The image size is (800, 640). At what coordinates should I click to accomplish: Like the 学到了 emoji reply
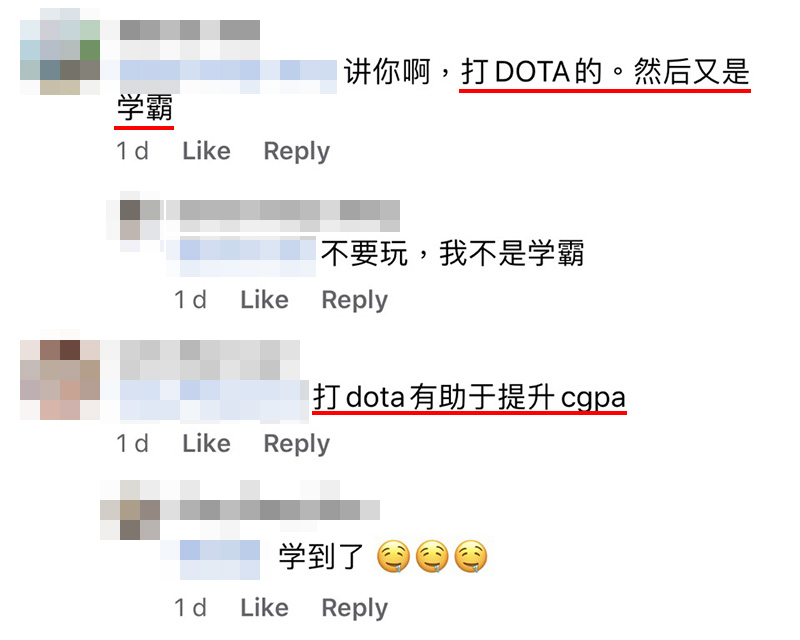click(264, 608)
